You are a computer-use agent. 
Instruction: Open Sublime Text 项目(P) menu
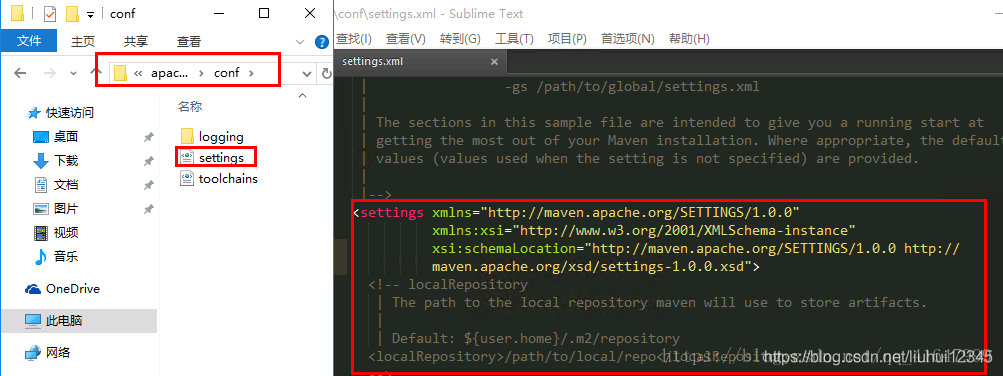click(x=567, y=39)
